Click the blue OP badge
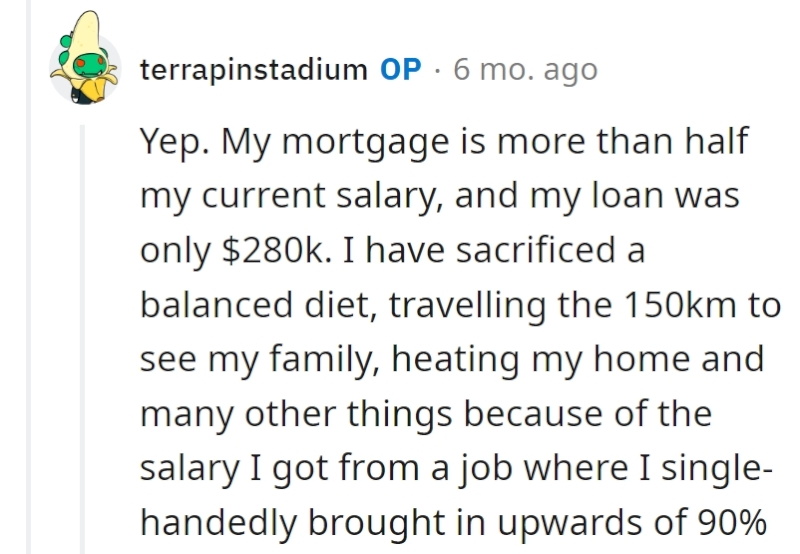Viewport: 800px width, 554px height. [401, 69]
